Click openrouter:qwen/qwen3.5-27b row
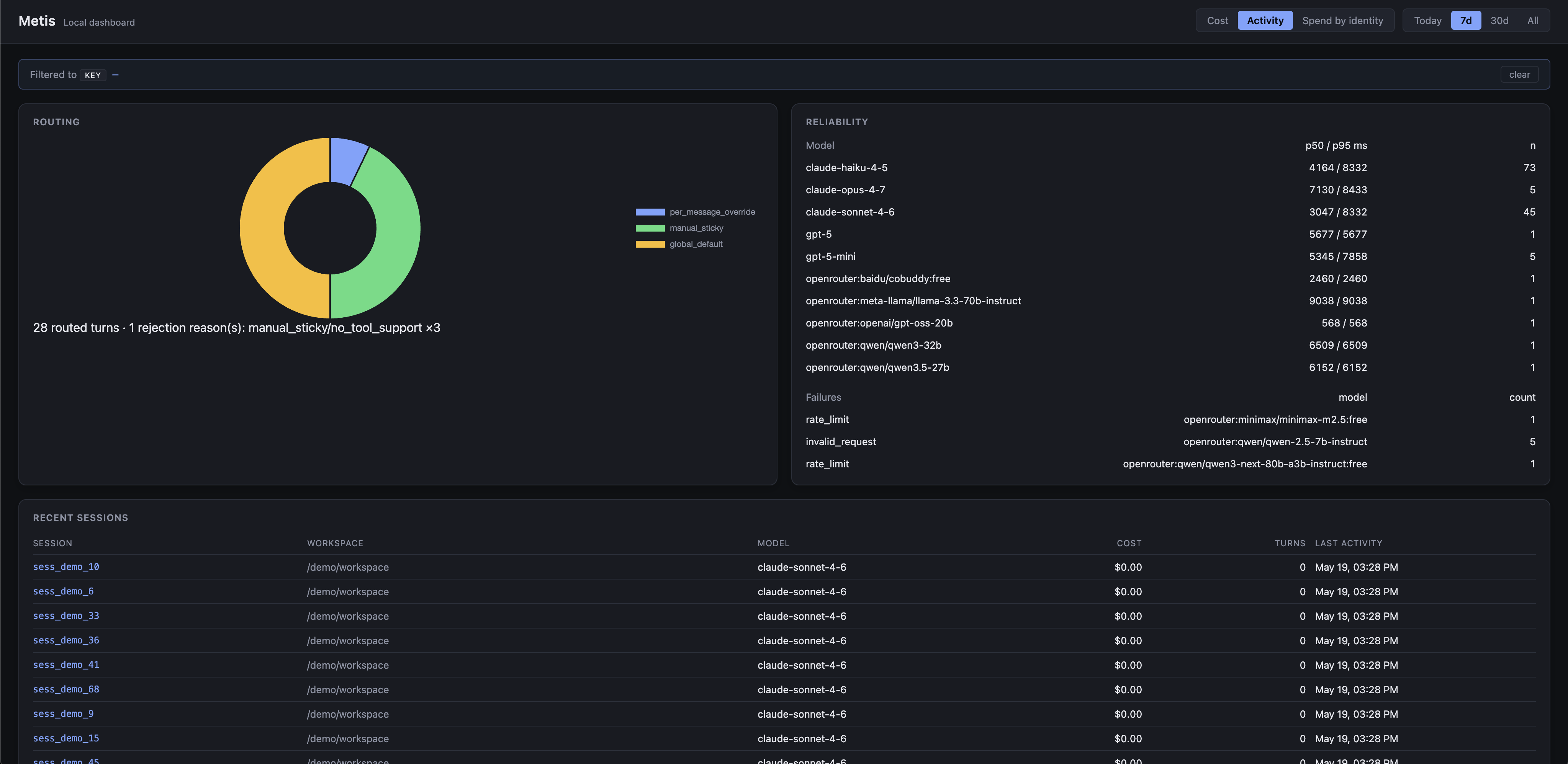 click(1170, 367)
